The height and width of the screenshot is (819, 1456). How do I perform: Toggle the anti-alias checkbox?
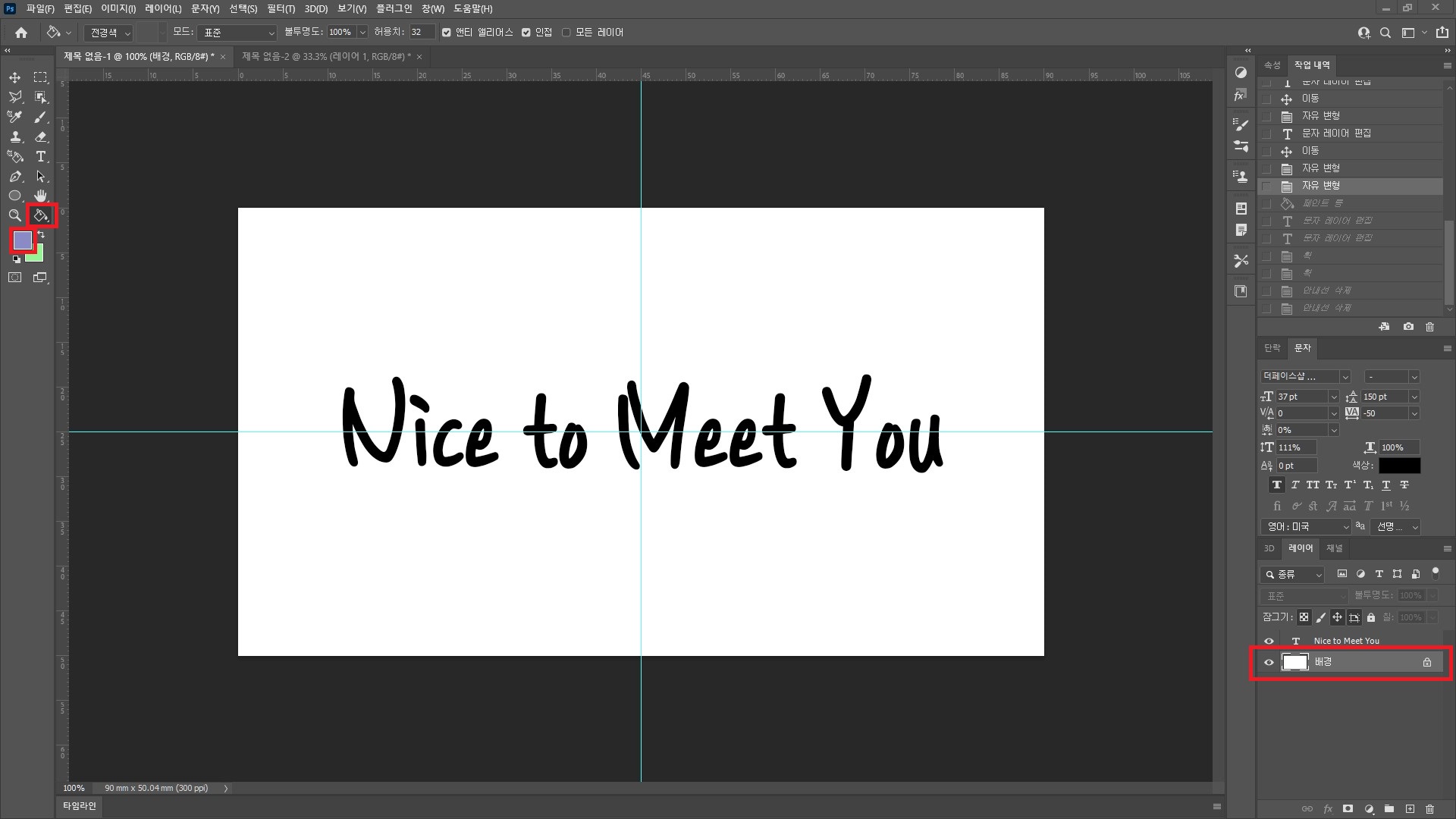click(x=447, y=33)
